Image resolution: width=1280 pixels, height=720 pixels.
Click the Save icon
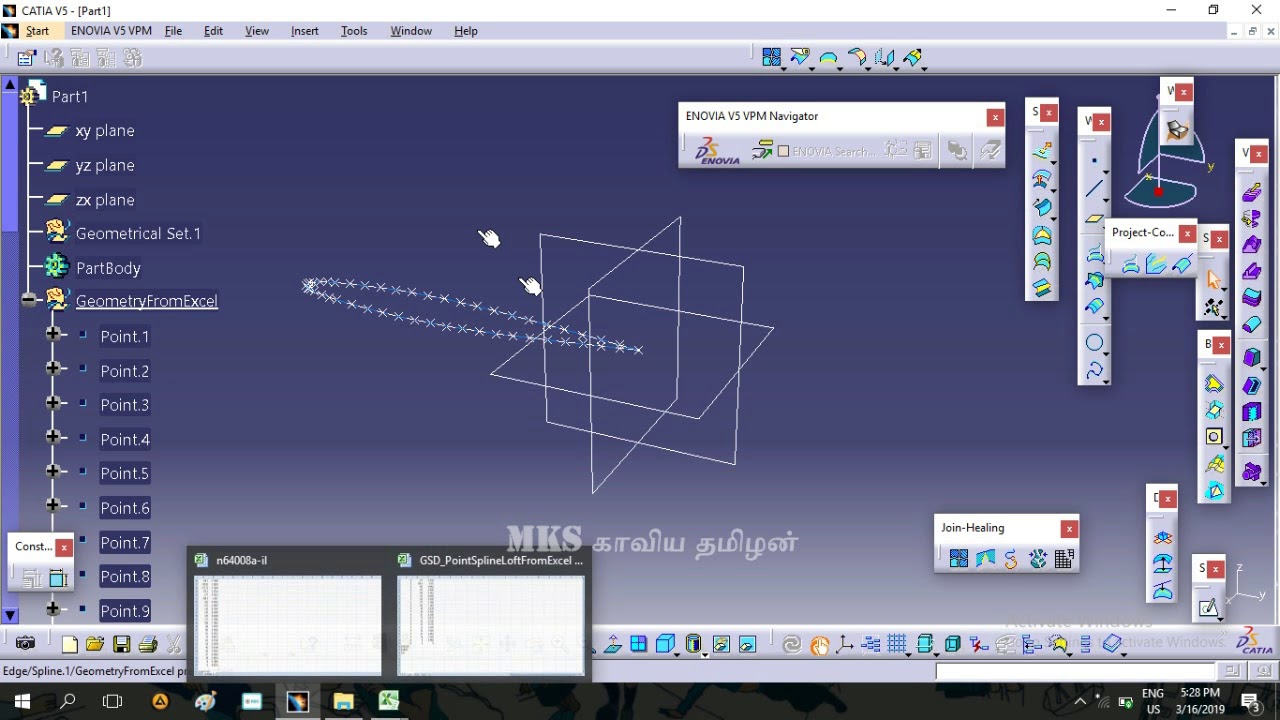pos(121,644)
